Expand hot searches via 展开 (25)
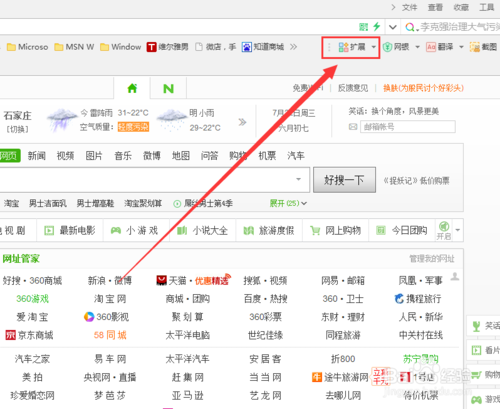This screenshot has height=409, width=500. (x=288, y=203)
